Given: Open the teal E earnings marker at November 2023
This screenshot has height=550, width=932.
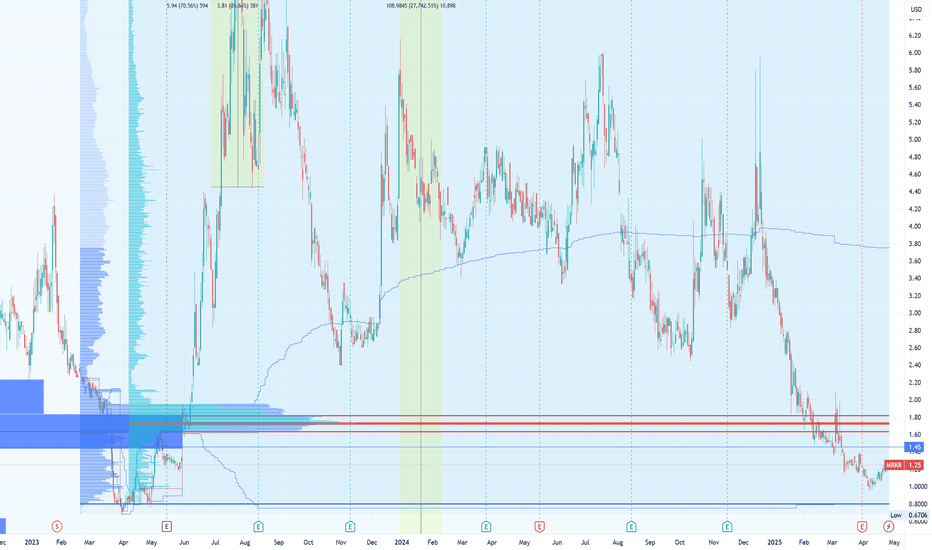Looking at the screenshot, I should 350,526.
